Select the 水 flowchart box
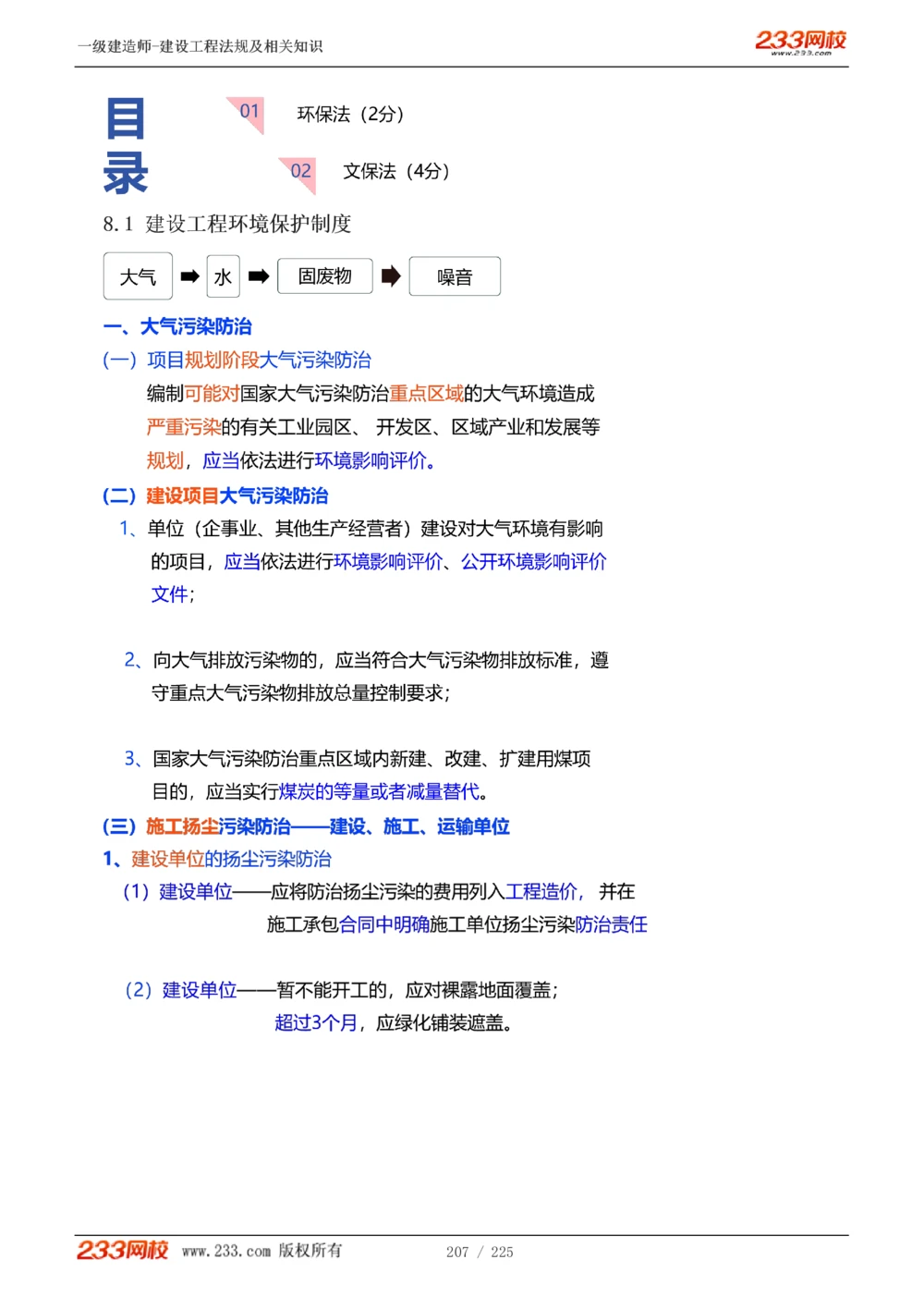 click(223, 275)
